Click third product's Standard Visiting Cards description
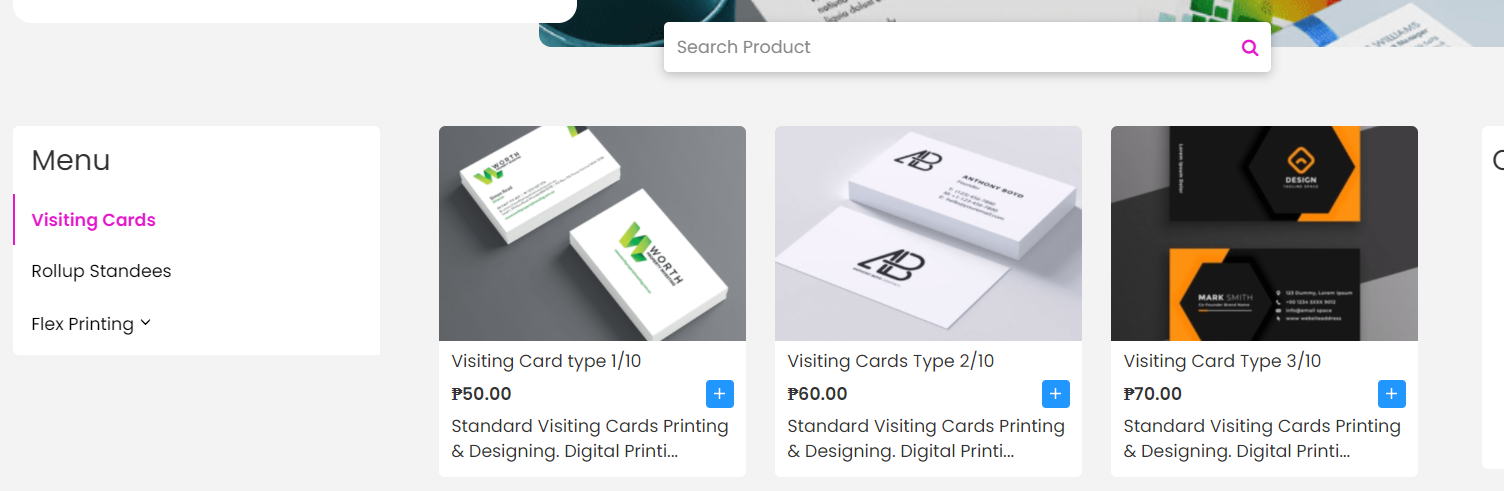This screenshot has height=491, width=1504. coord(1262,439)
